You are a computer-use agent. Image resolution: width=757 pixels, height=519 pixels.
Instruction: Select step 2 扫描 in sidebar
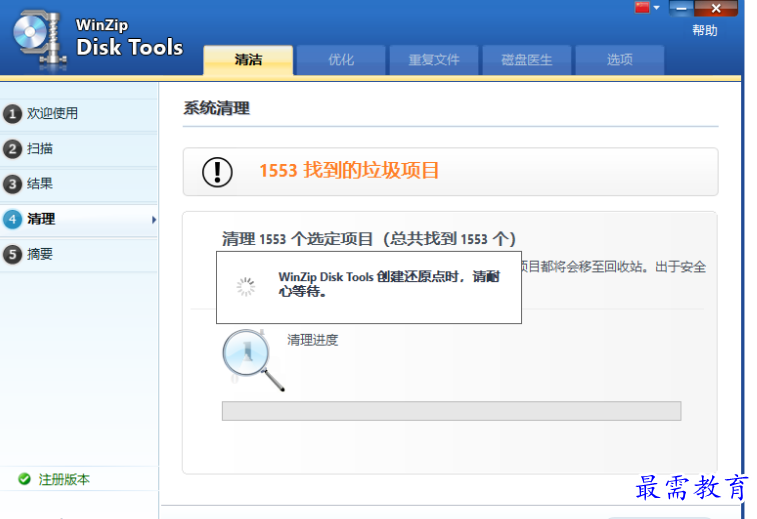click(79, 149)
